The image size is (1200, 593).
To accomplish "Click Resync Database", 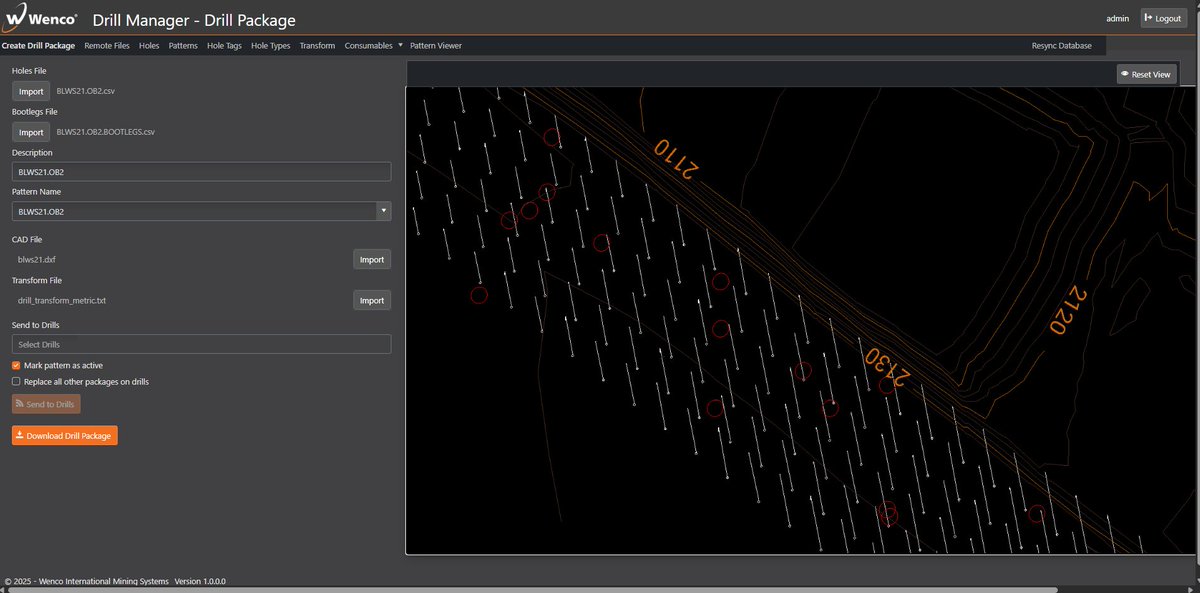I will (1062, 46).
